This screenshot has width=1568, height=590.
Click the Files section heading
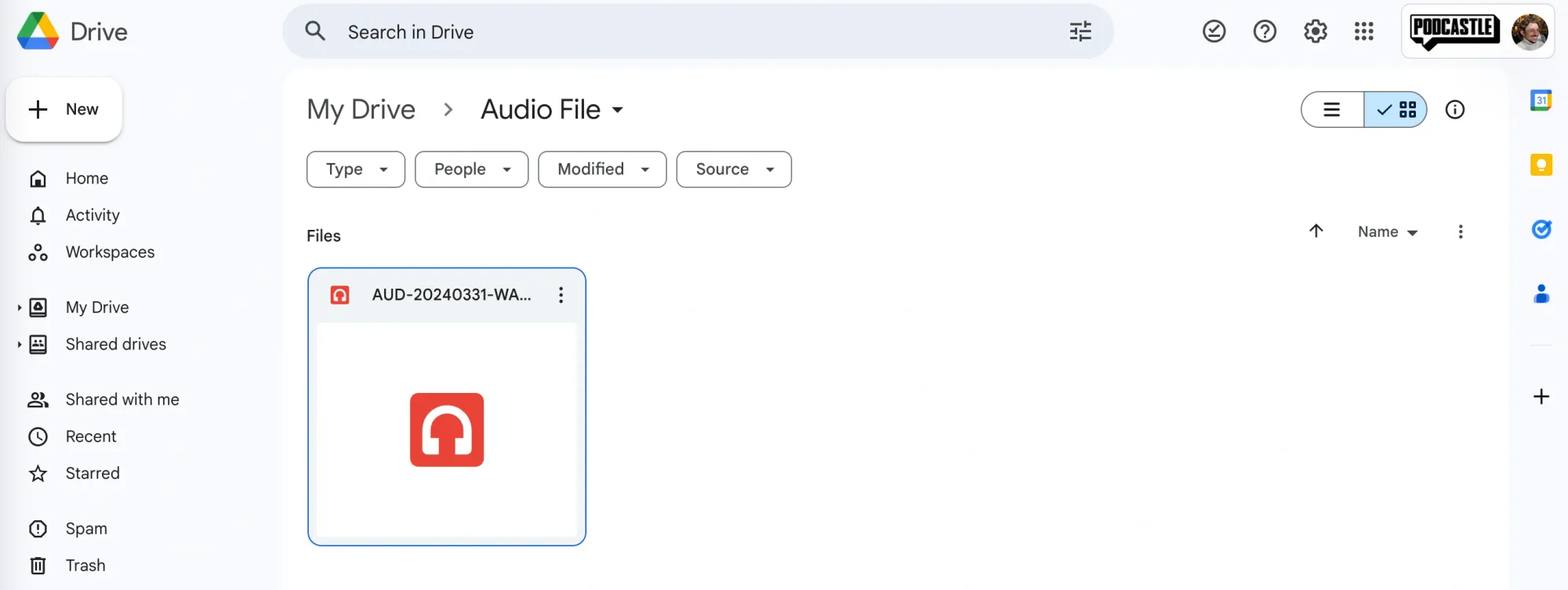(x=324, y=236)
